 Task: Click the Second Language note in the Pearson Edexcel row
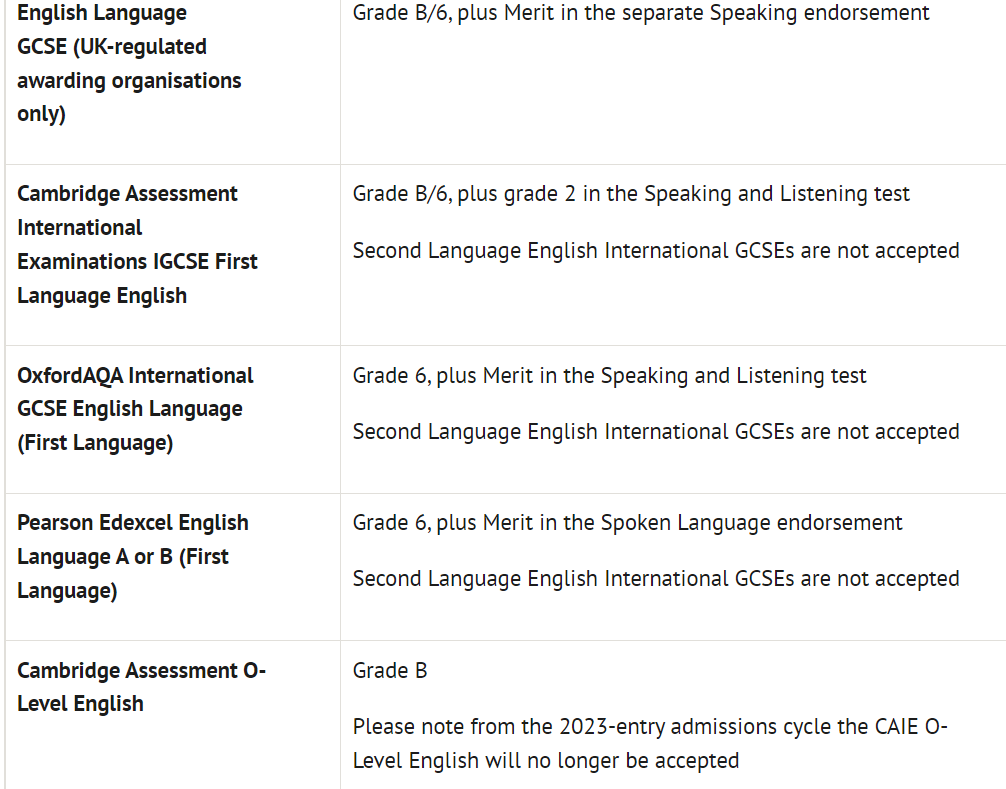click(x=656, y=578)
